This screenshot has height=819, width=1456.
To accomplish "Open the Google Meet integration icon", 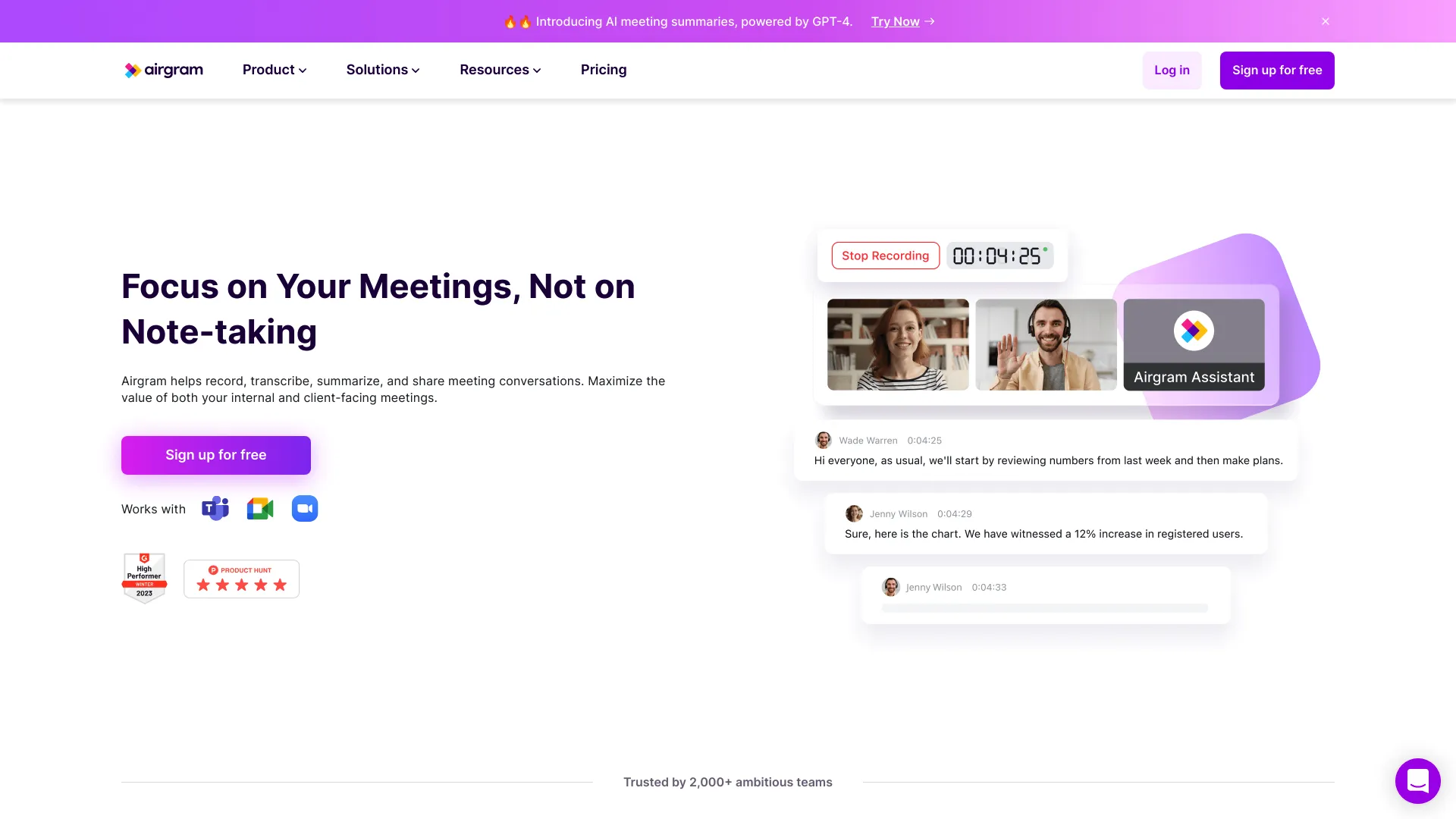I will click(260, 509).
